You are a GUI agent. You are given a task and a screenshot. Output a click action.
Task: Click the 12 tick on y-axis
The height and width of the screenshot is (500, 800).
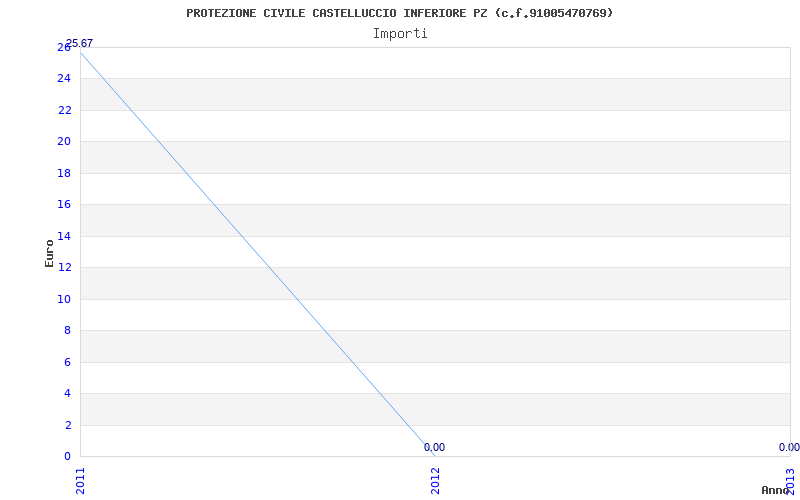[64, 267]
